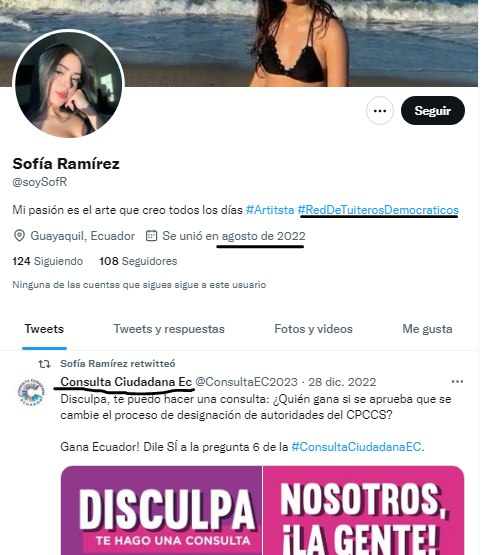The height and width of the screenshot is (555, 488).
Task: Open the beach header banner photo
Action: [239, 43]
